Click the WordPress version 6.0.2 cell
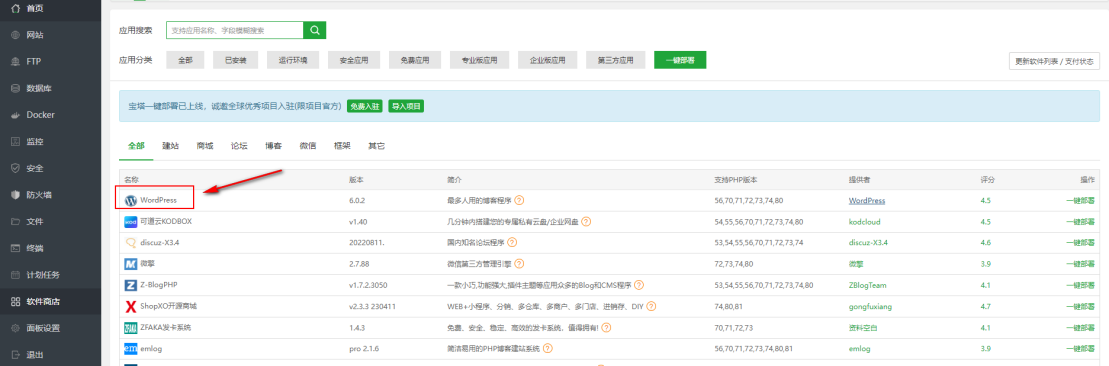 [x=358, y=200]
